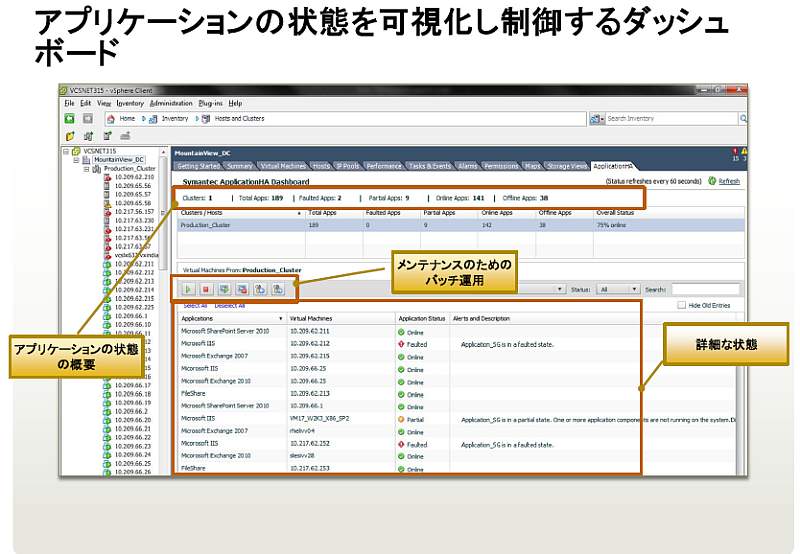Click the Inventory icon in breadcrumb
Viewport: 800px width, 554px height.
click(153, 118)
